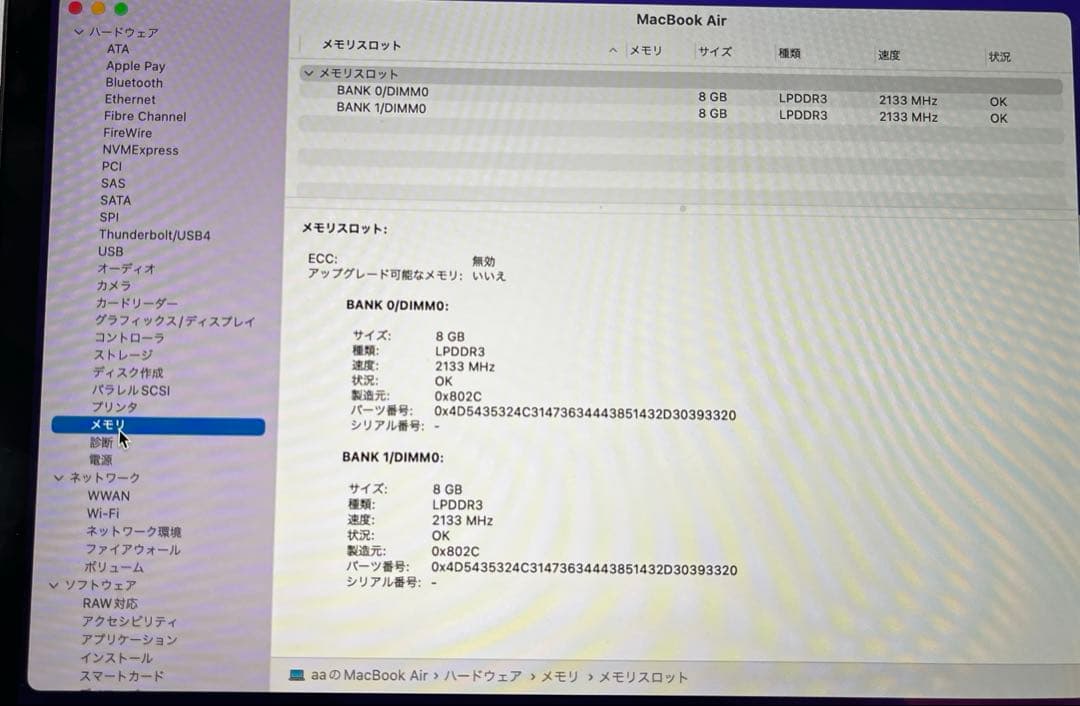Click the sort arrow on the メモリ column

(612, 49)
